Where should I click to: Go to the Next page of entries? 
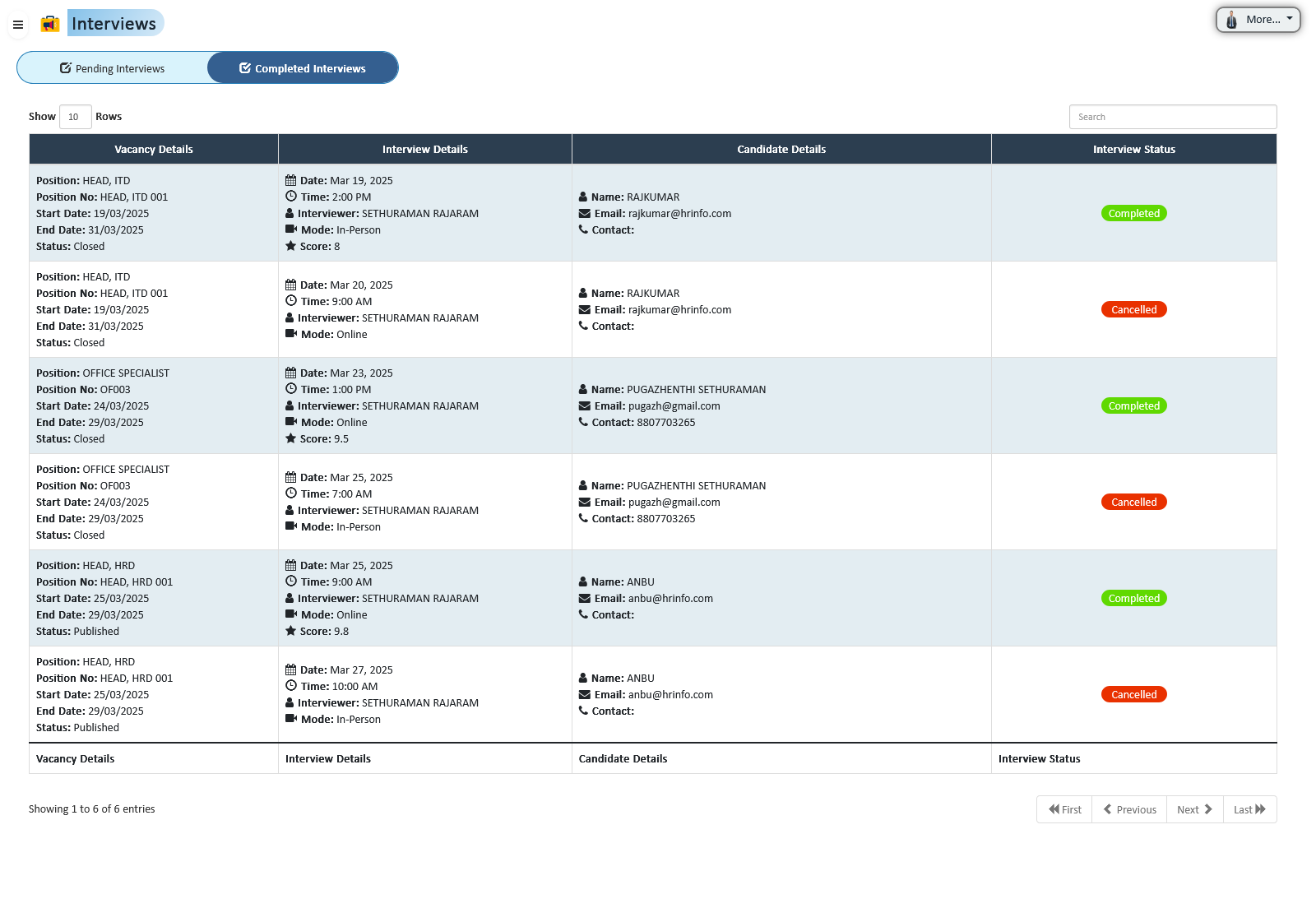click(1194, 809)
